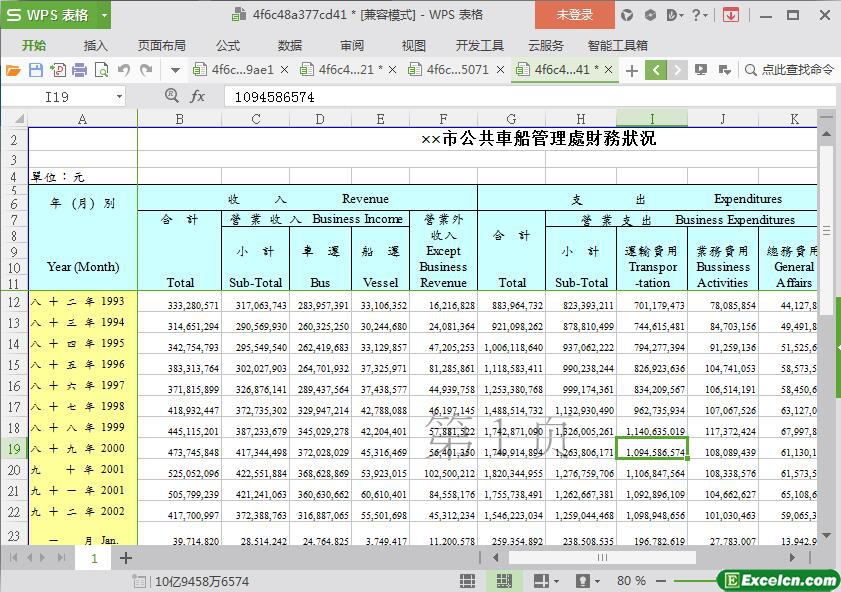
Task: Click the 未登录 login button
Action: [x=574, y=15]
